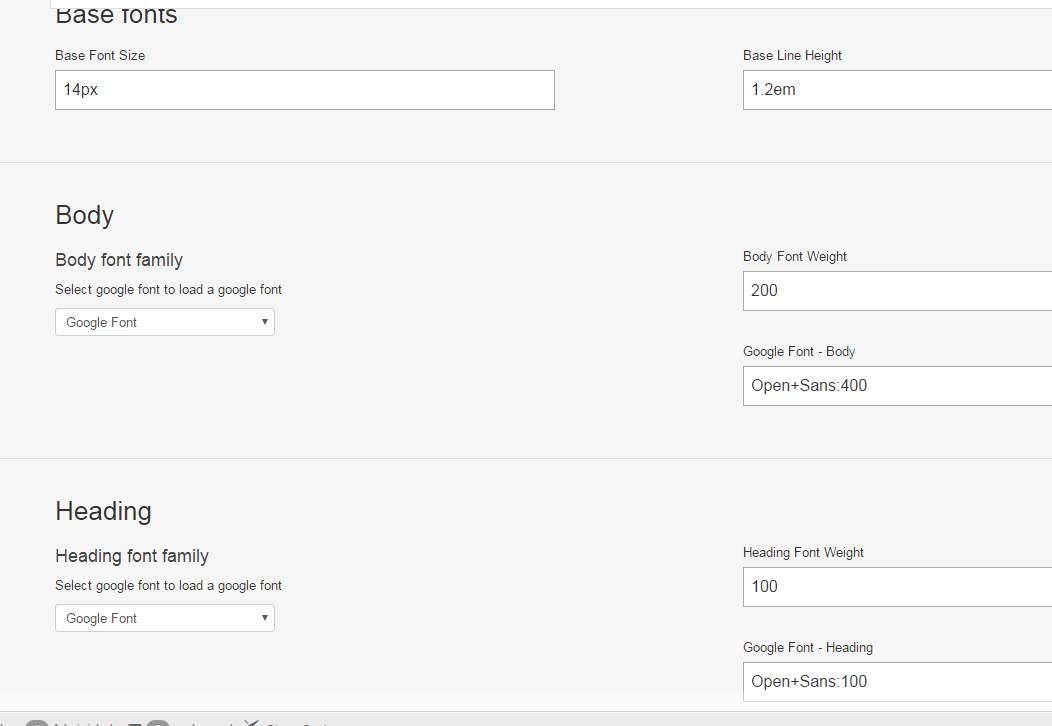Open the Heading font family dropdown
This screenshot has width=1052, height=726.
point(165,618)
